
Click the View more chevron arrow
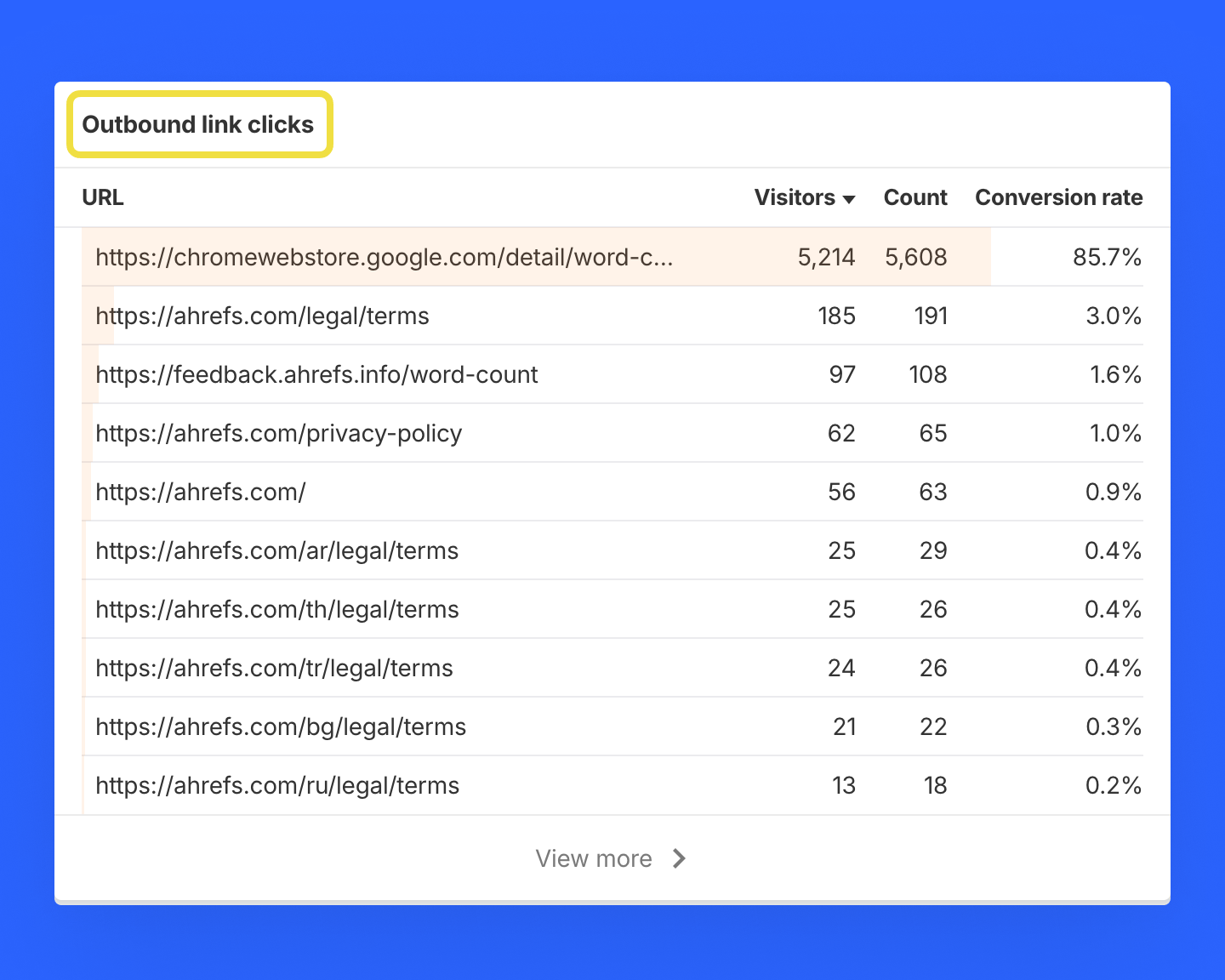[x=679, y=858]
